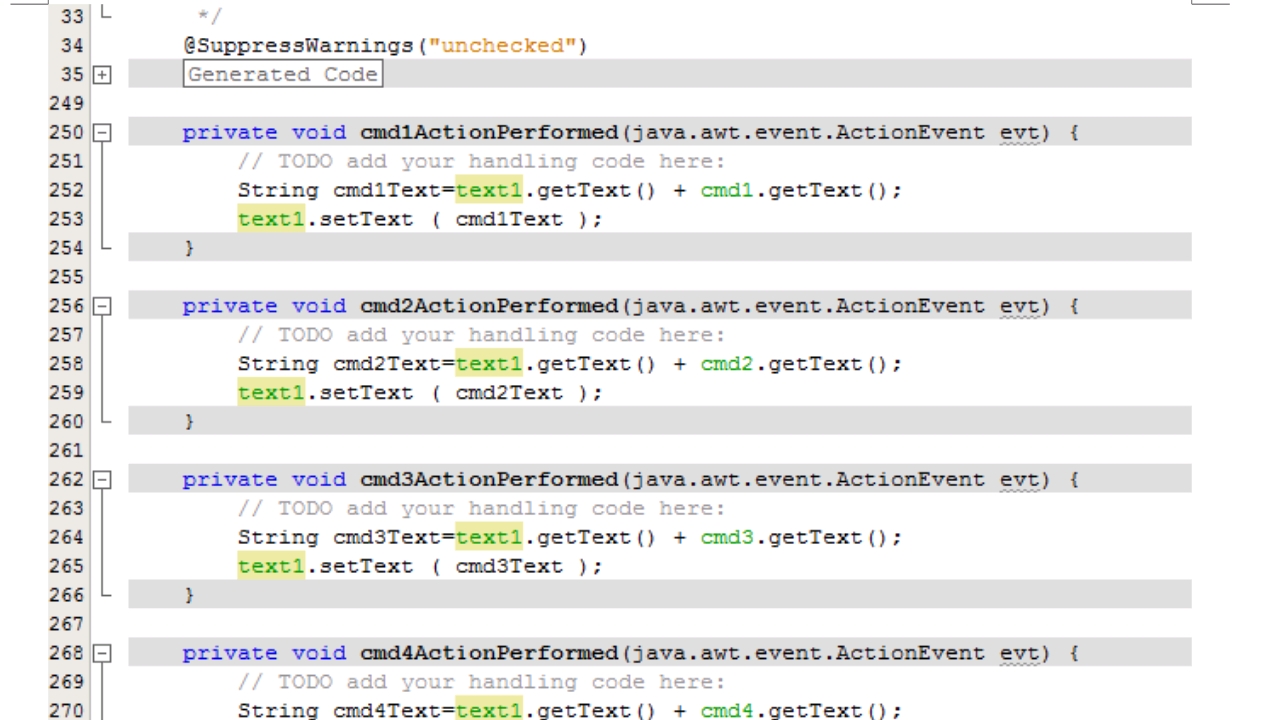Click cmd1Text inside setText on line 253
This screenshot has height=720, width=1280.
pyautogui.click(x=509, y=219)
